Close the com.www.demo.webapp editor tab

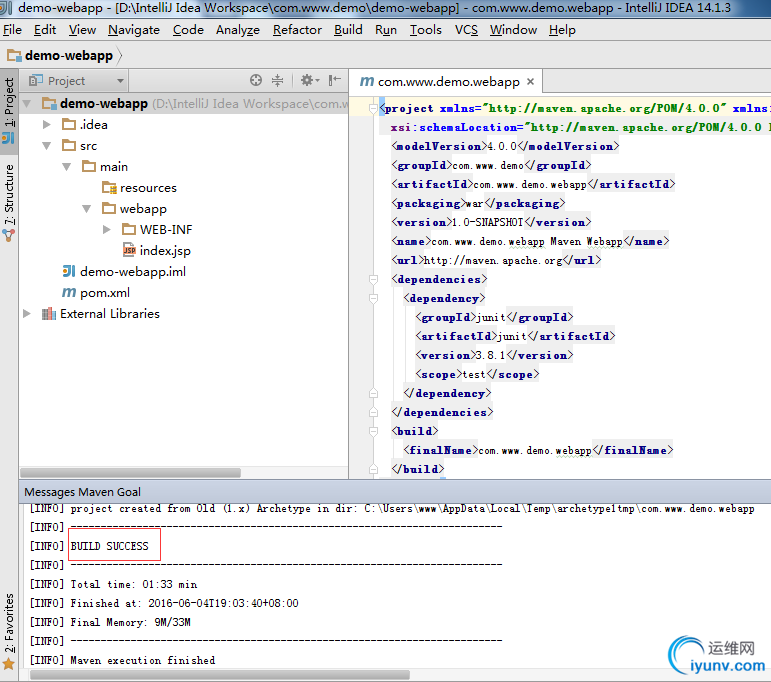coord(530,82)
